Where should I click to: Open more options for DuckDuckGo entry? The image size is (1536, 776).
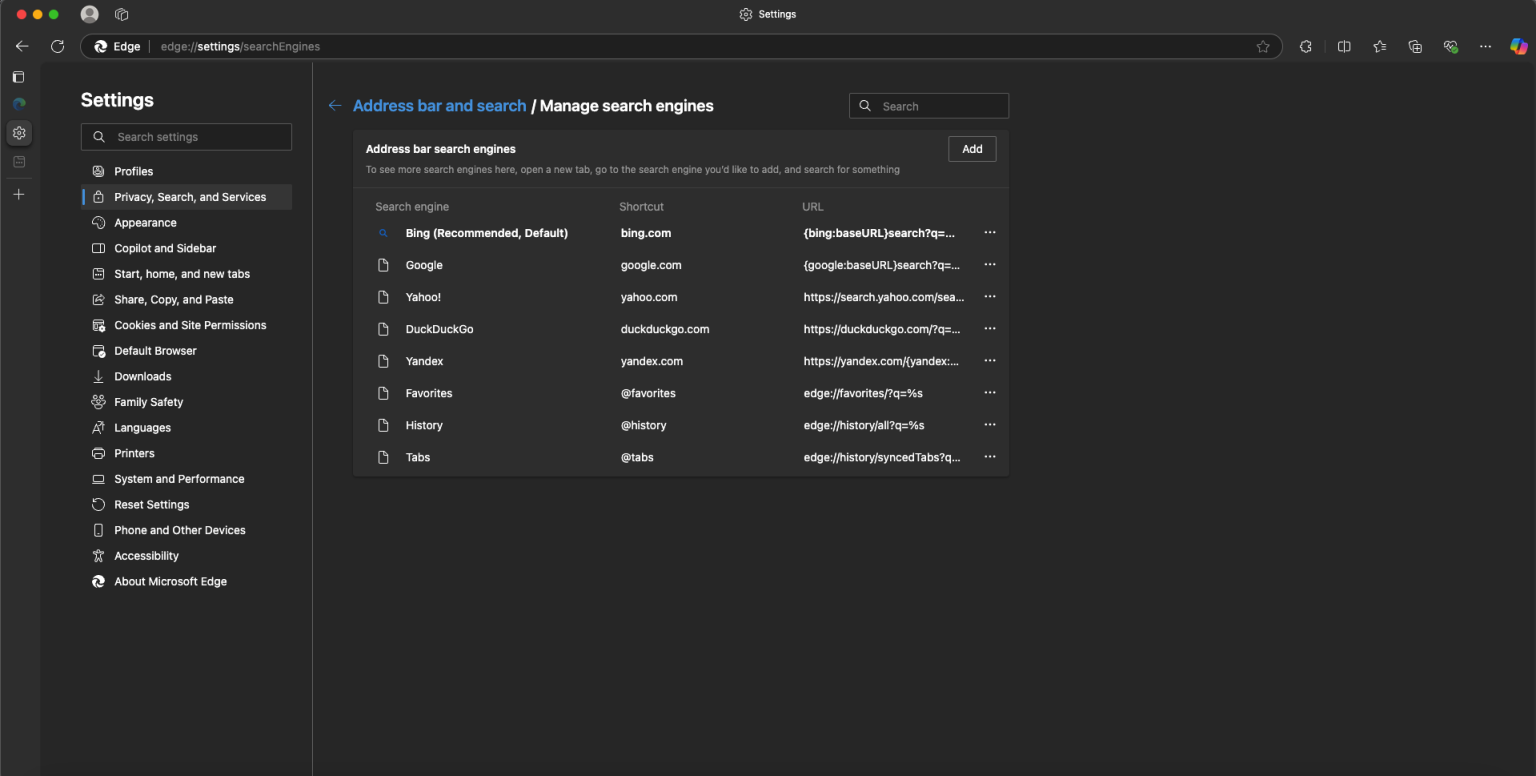tap(989, 328)
